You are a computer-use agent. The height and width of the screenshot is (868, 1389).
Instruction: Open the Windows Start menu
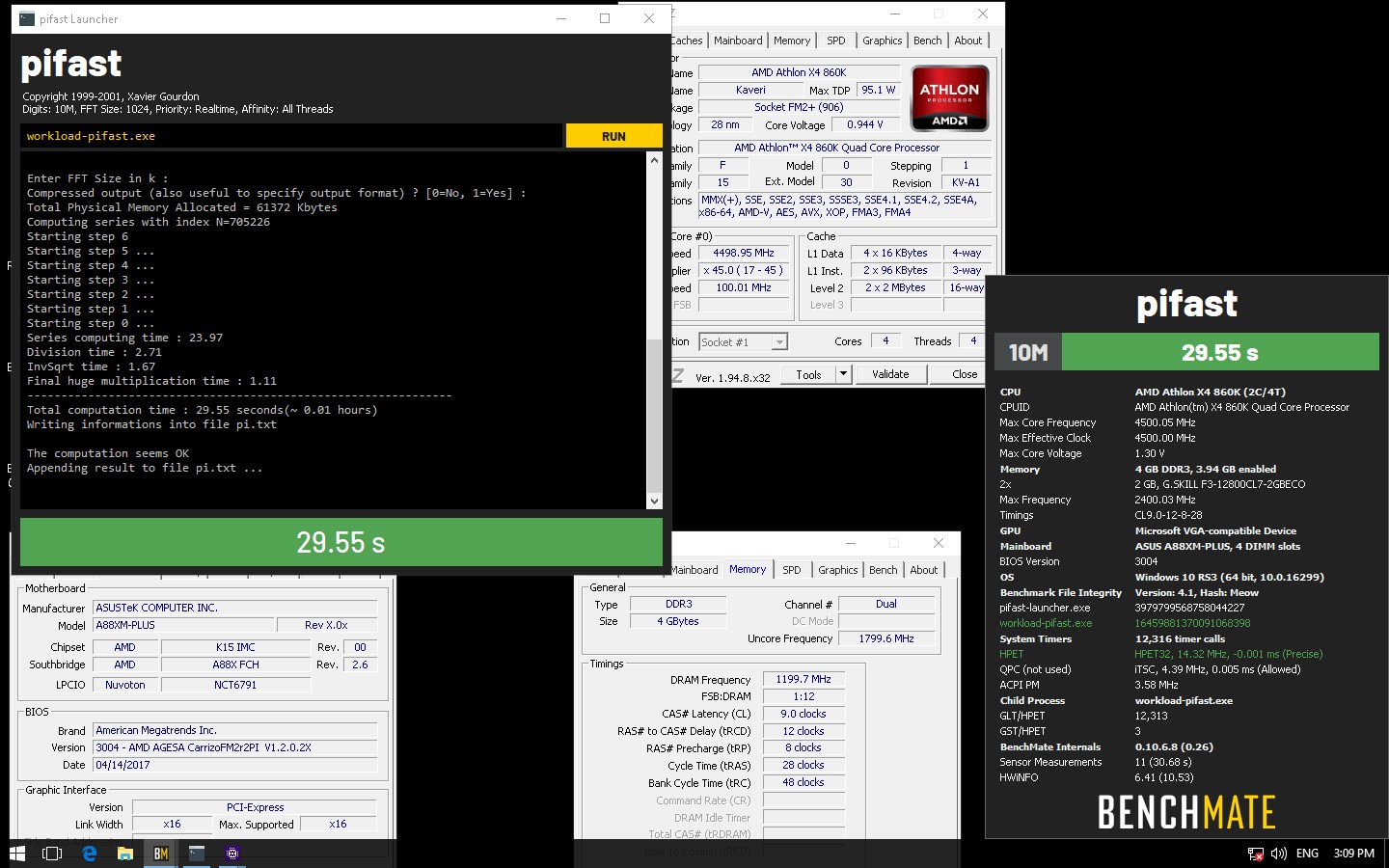click(17, 854)
